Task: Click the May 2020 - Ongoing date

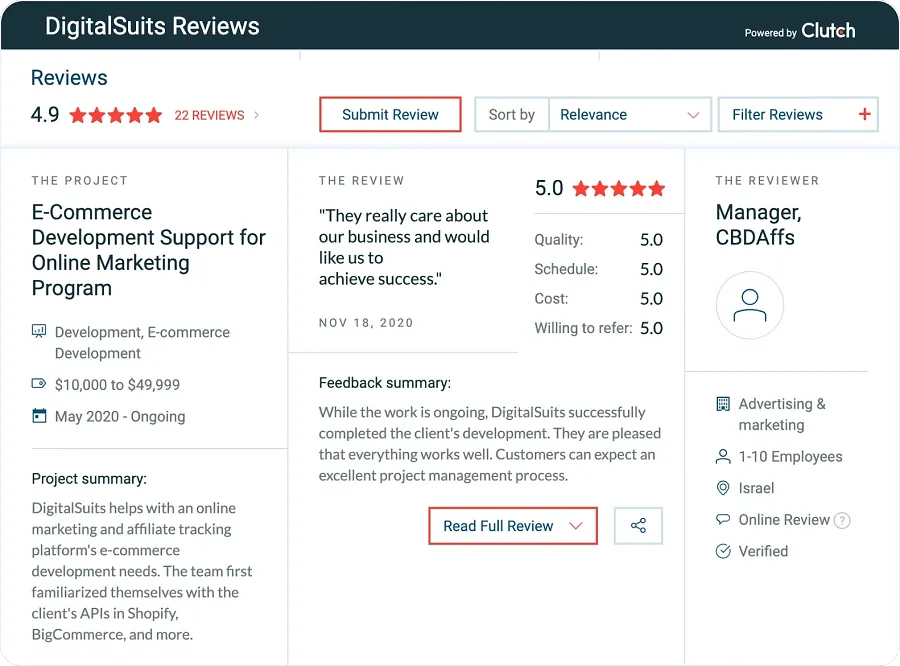Action: coord(120,416)
